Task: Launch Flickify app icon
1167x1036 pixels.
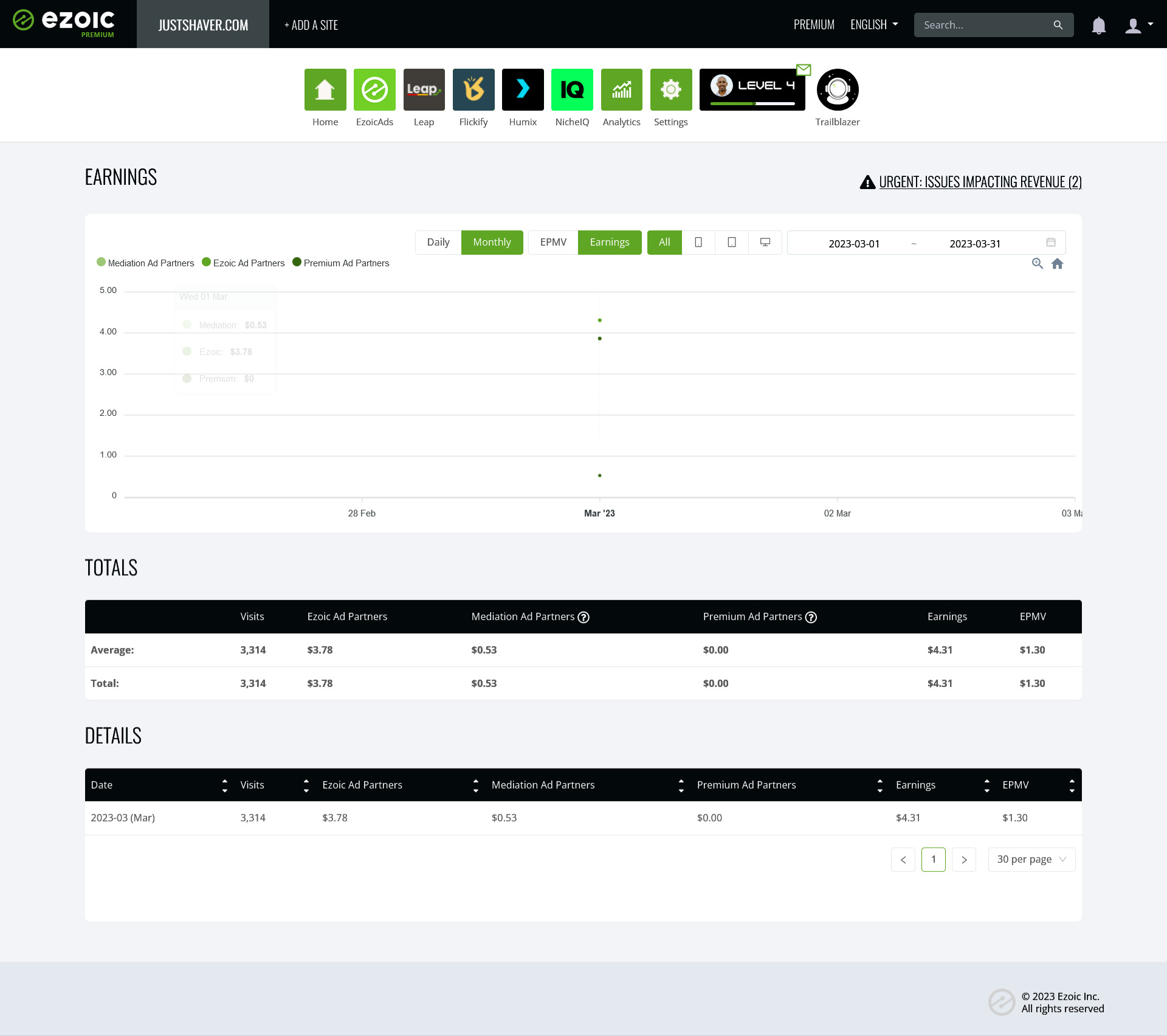Action: 473,89
